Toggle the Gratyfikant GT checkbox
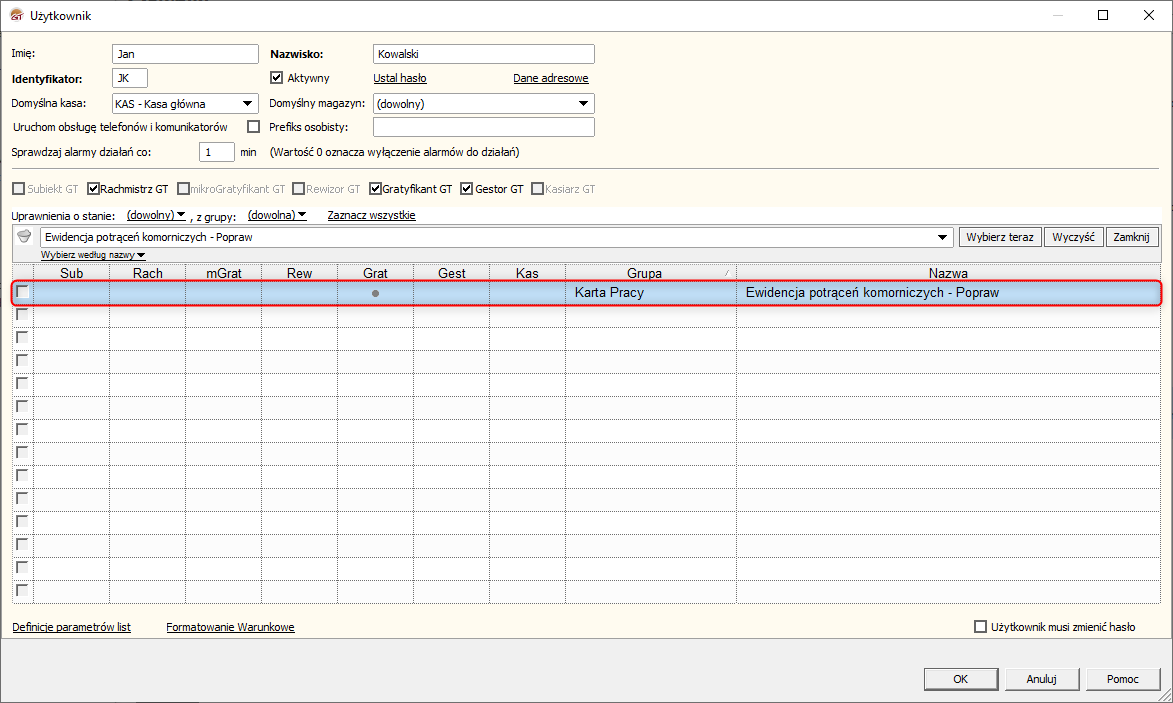 tap(376, 188)
